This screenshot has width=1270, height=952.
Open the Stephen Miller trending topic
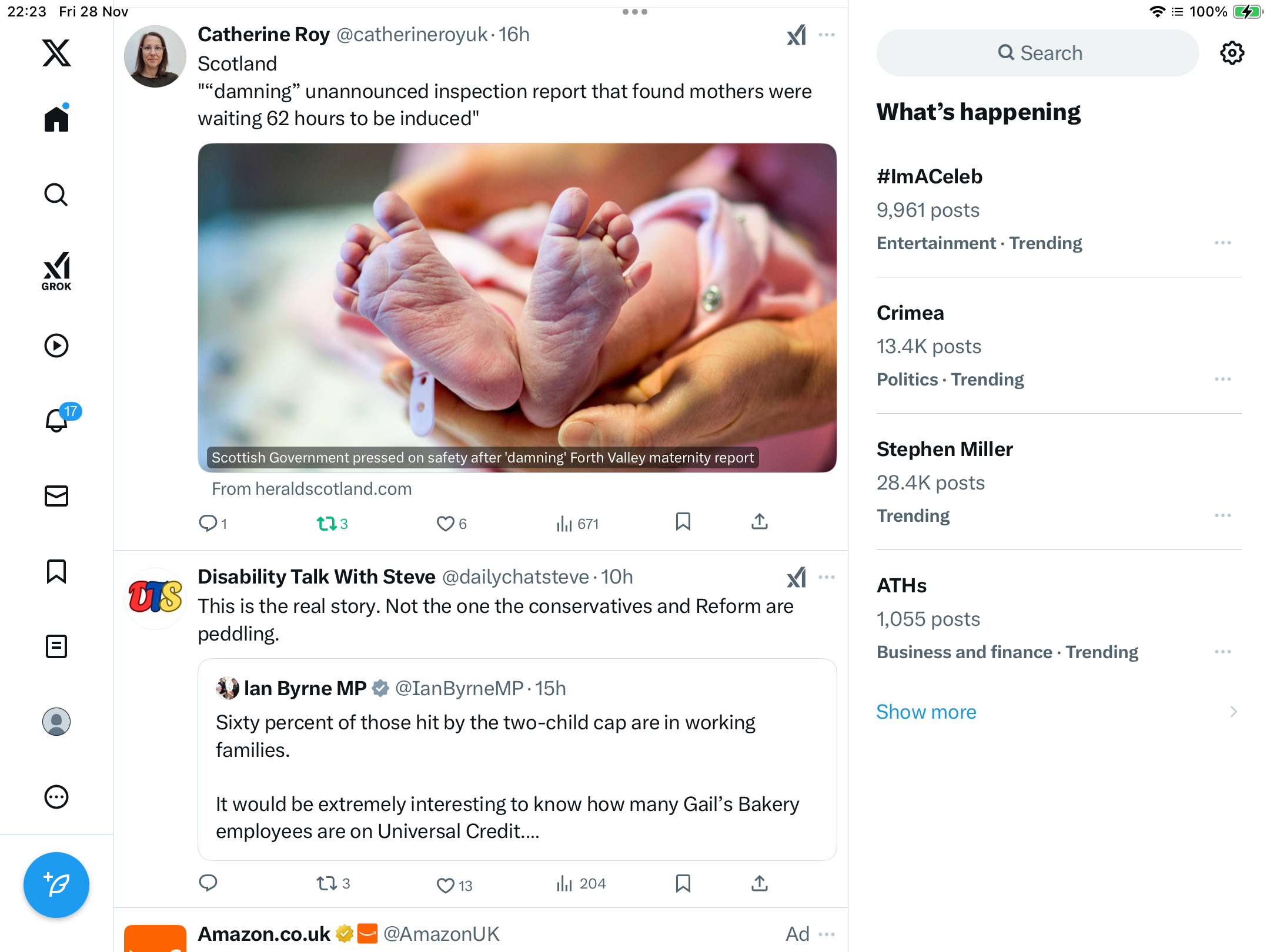[945, 449]
